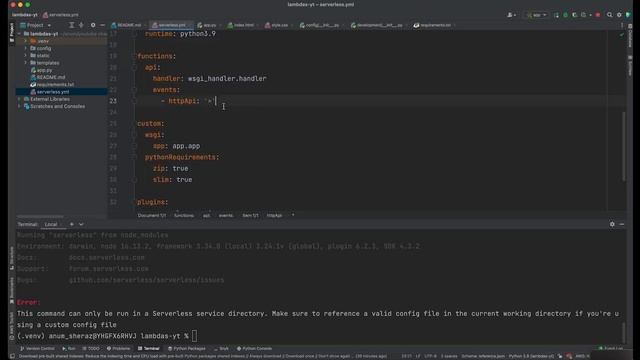This screenshot has width=640, height=360.
Task: Add a new terminal session
Action: click(x=71, y=224)
